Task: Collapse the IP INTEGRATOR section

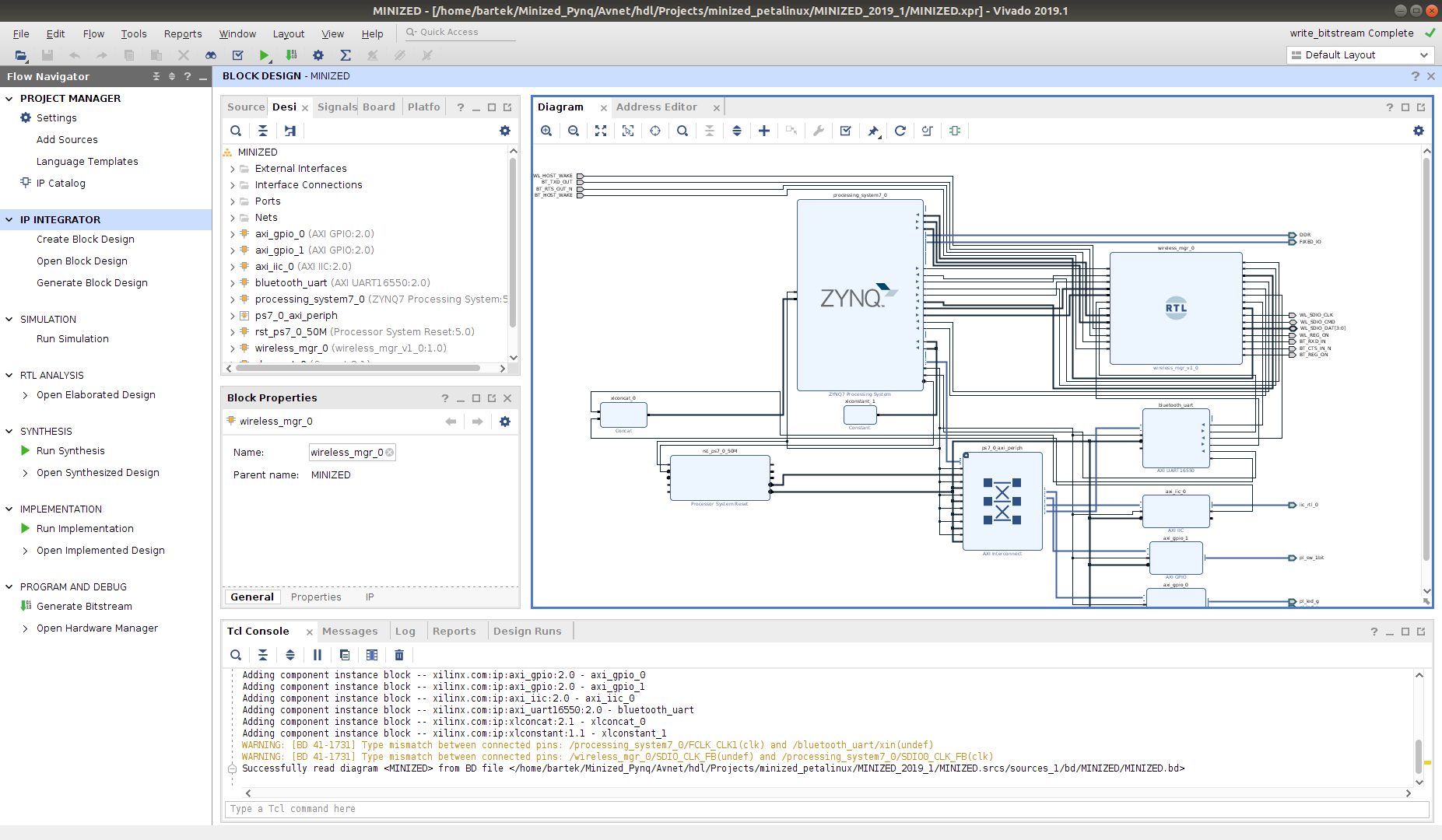Action: pos(9,220)
